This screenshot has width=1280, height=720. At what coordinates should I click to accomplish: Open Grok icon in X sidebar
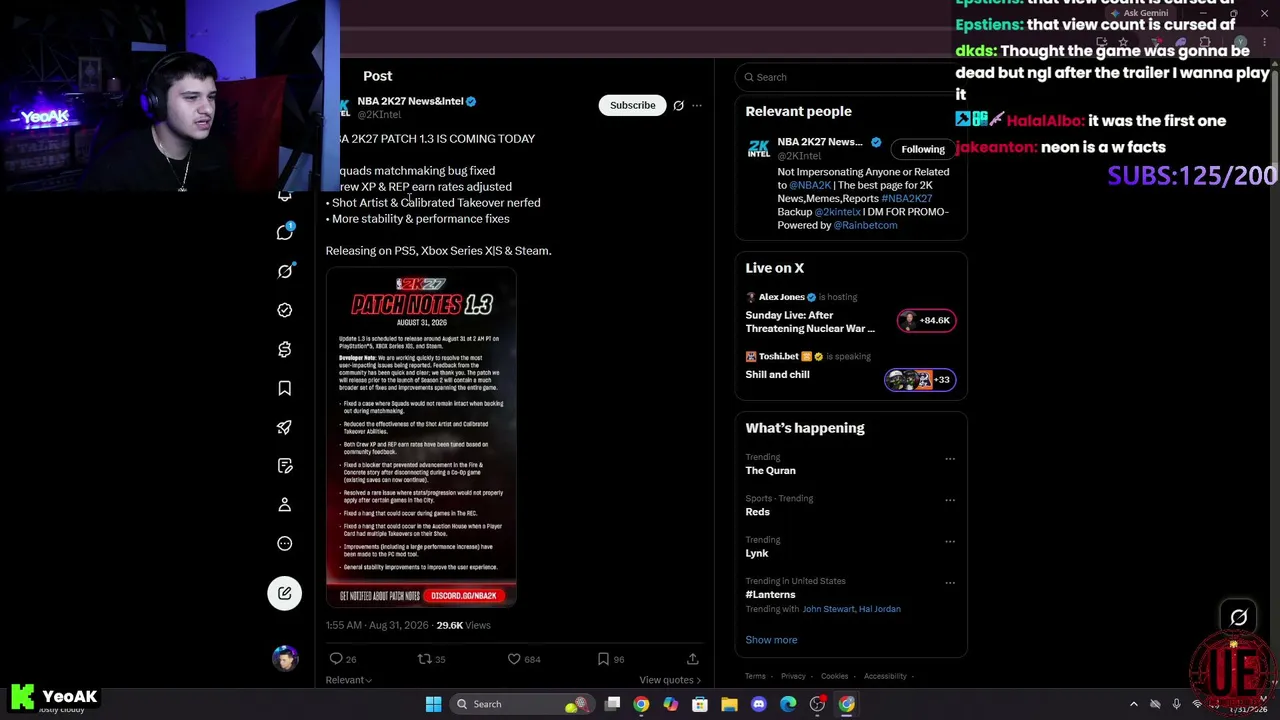(x=285, y=271)
